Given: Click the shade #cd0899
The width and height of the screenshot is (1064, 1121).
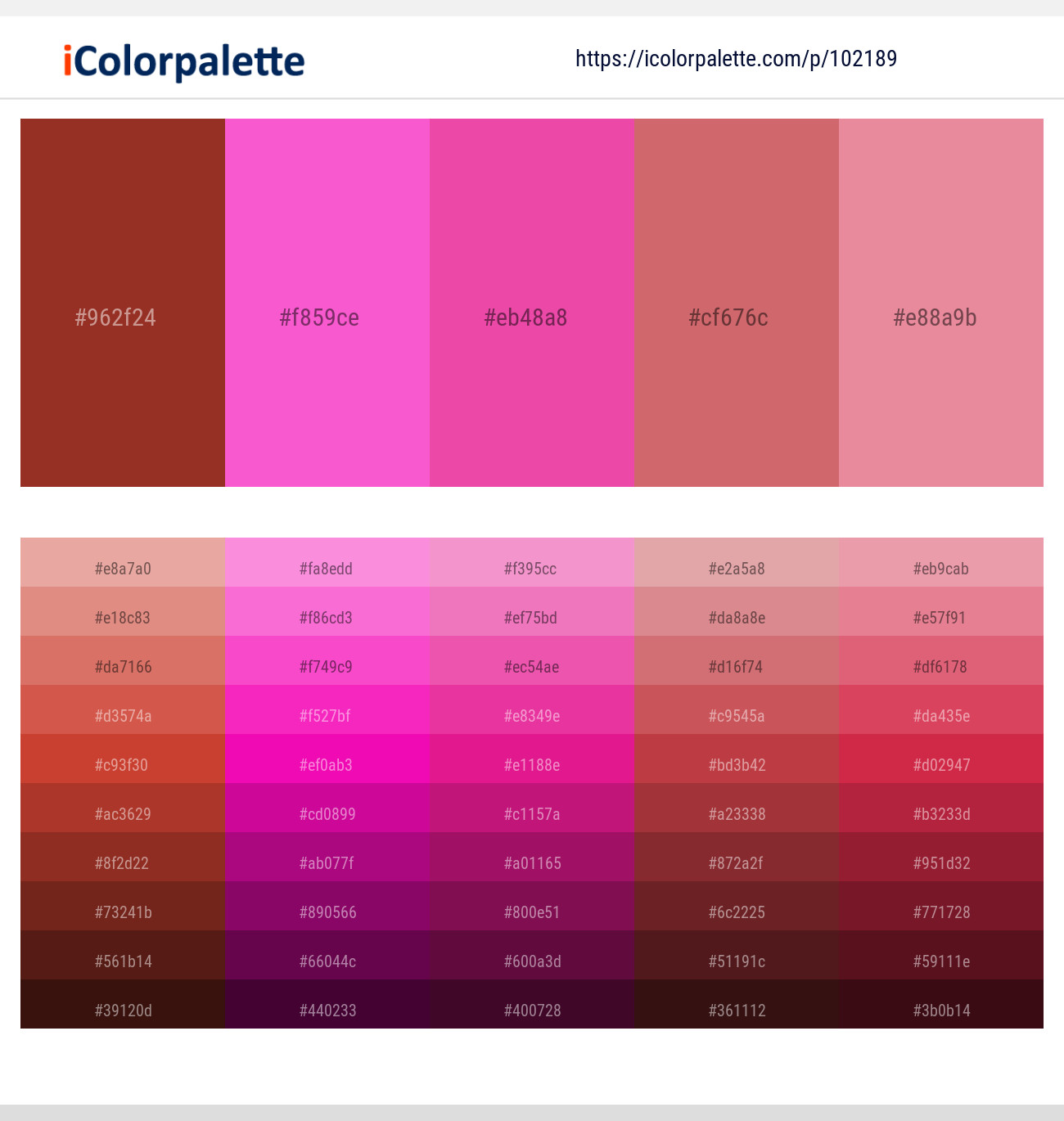Looking at the screenshot, I should click(x=327, y=813).
